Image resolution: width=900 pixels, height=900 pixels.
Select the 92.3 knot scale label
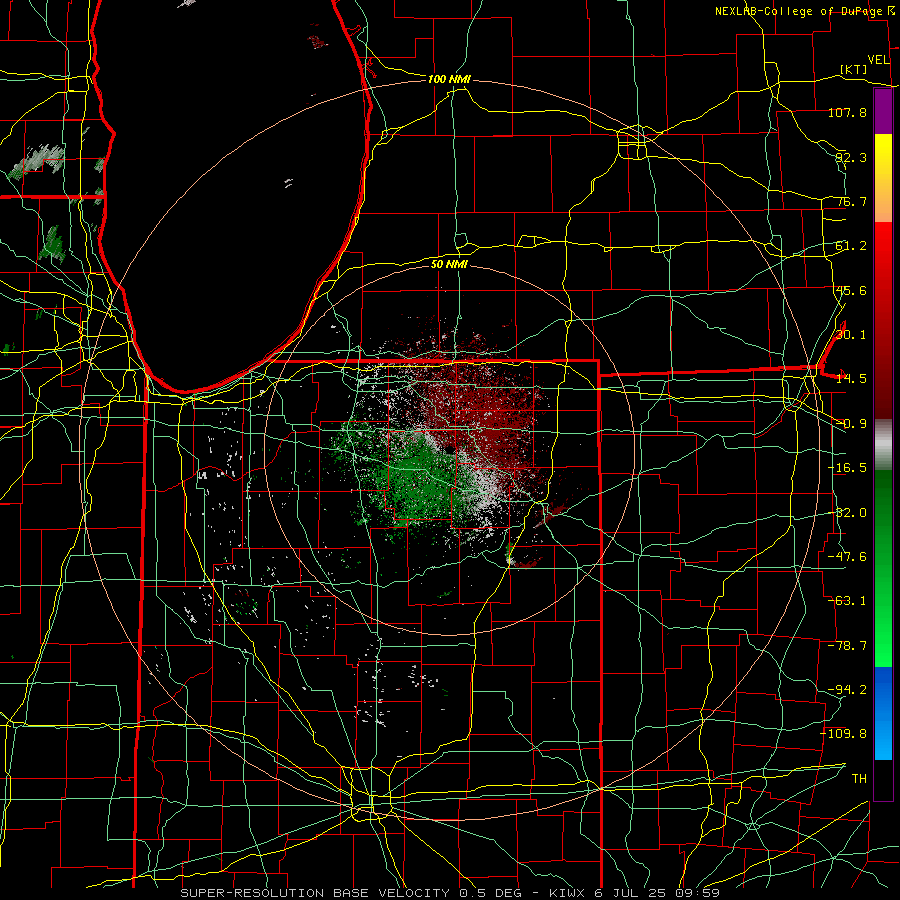coord(851,157)
